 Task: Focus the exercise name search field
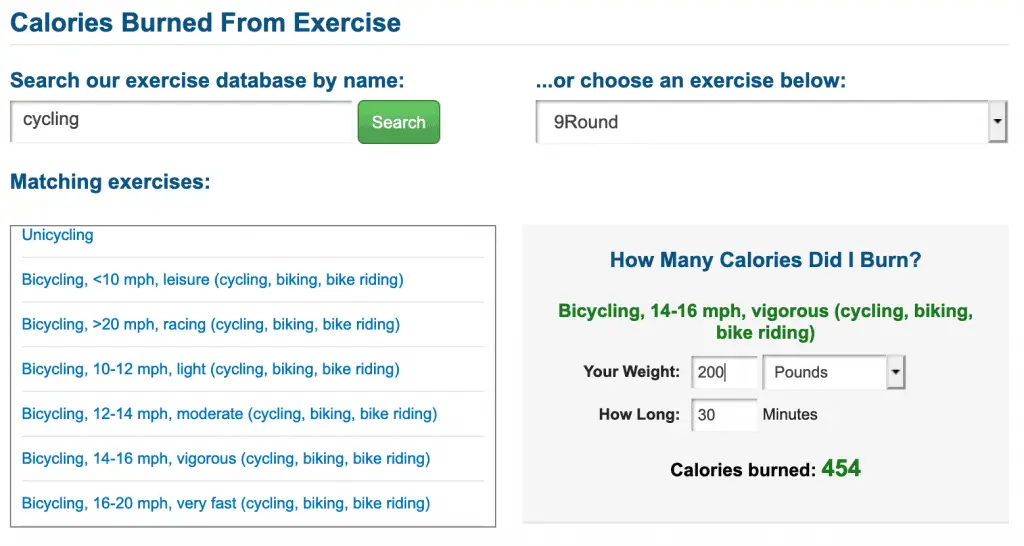[182, 122]
